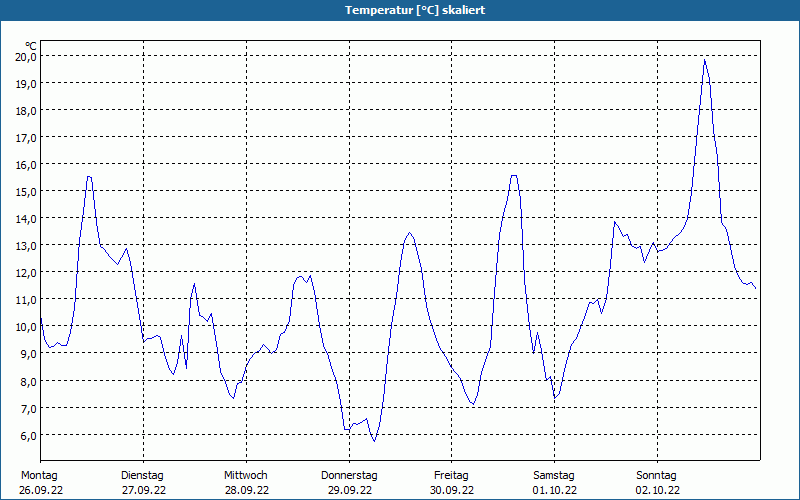
Task: Select the Samstag 01.10.22 date label
Action: click(x=555, y=483)
